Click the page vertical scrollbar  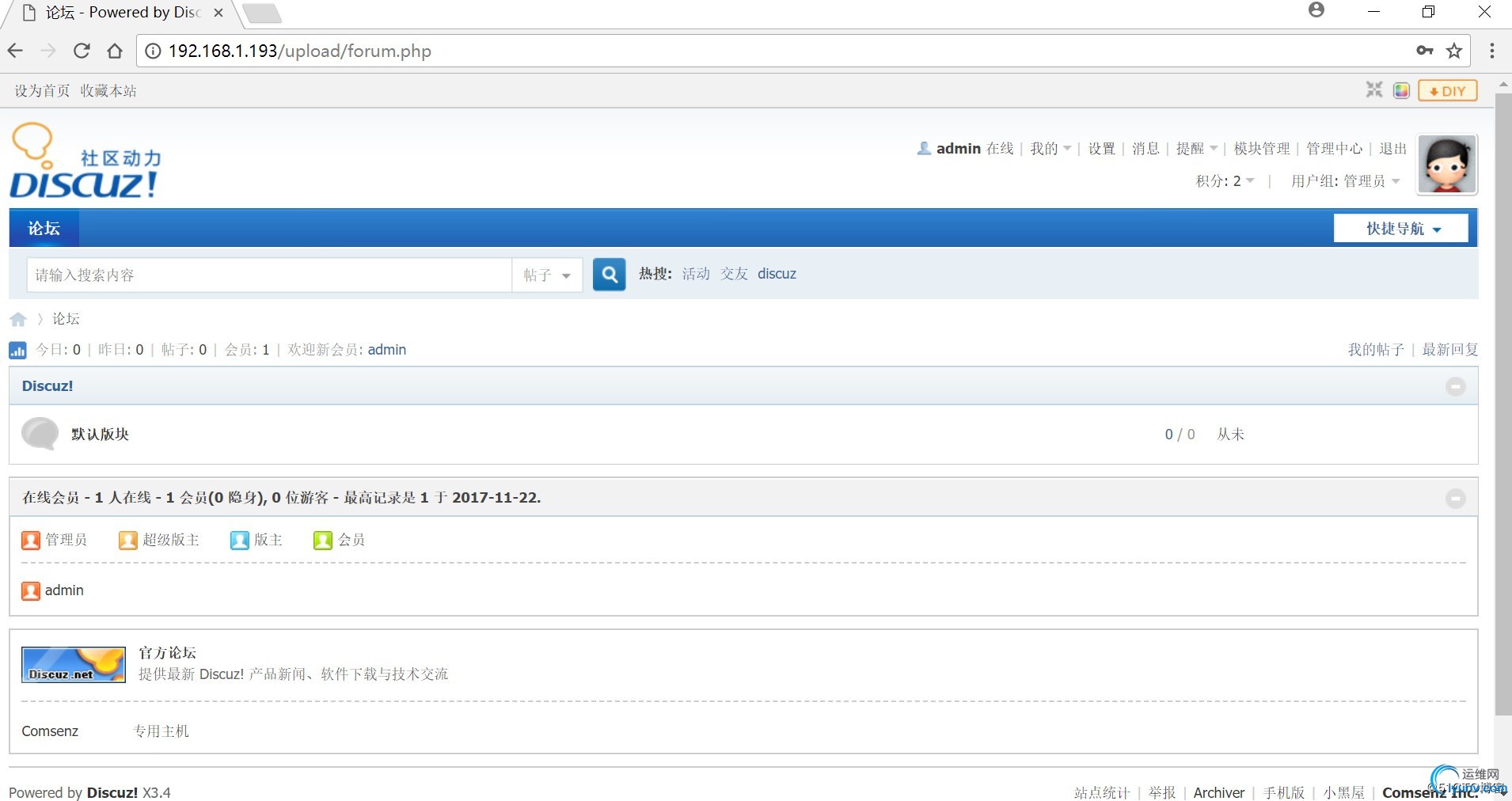1503,404
